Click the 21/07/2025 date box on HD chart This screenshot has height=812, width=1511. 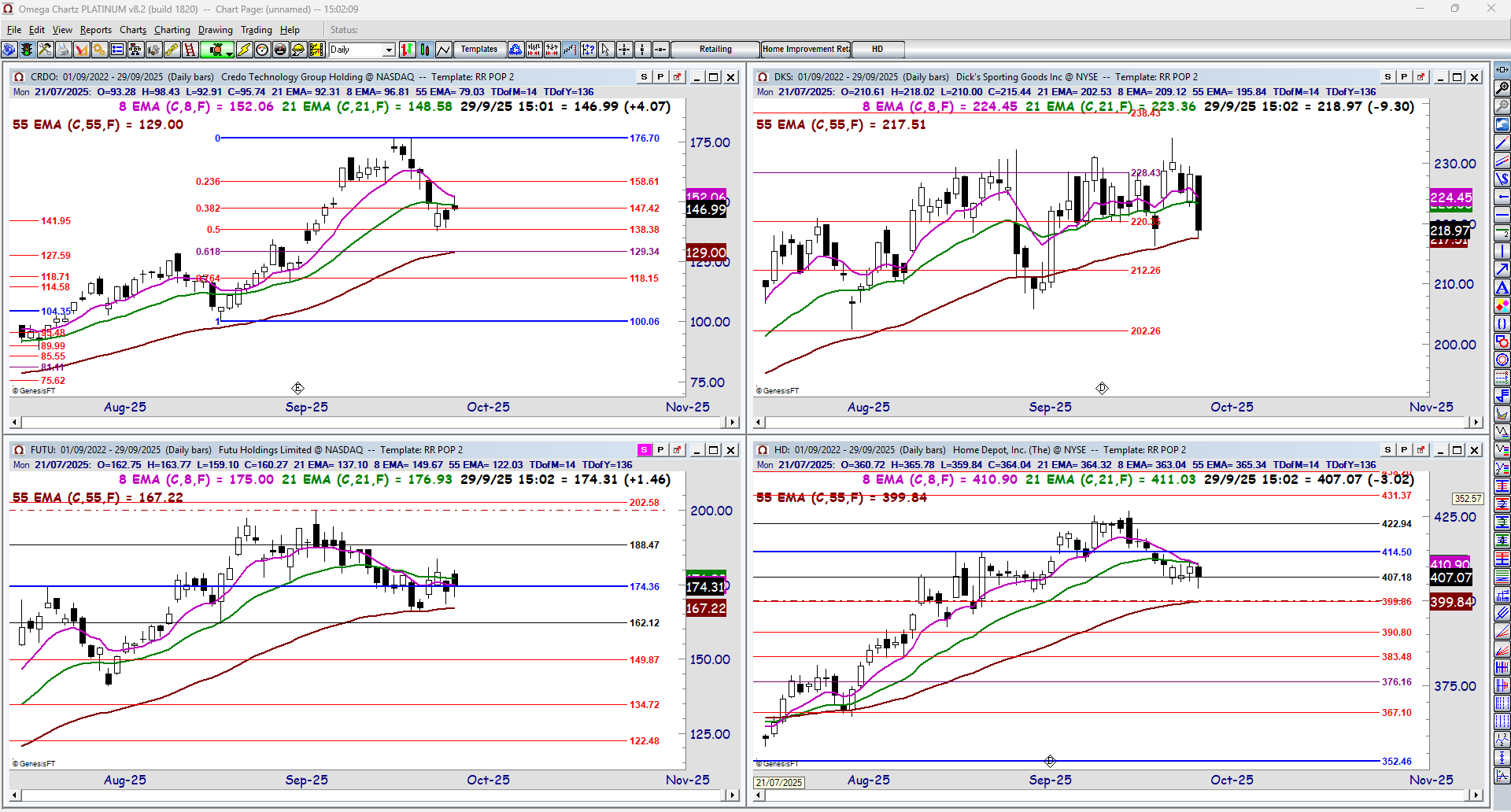tap(779, 783)
